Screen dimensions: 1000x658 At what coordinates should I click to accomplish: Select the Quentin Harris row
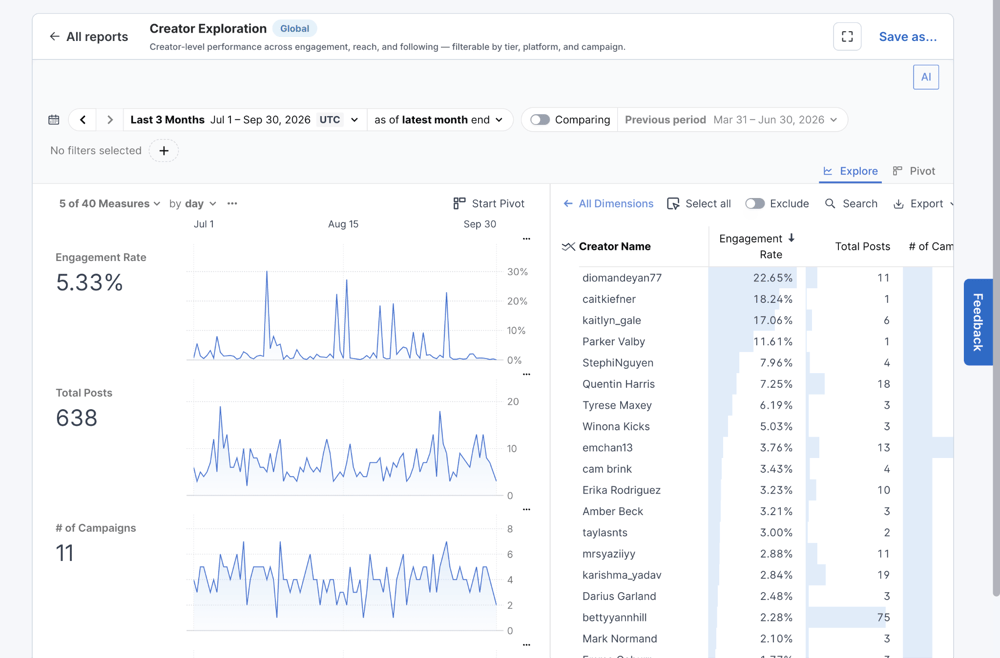tap(757, 384)
